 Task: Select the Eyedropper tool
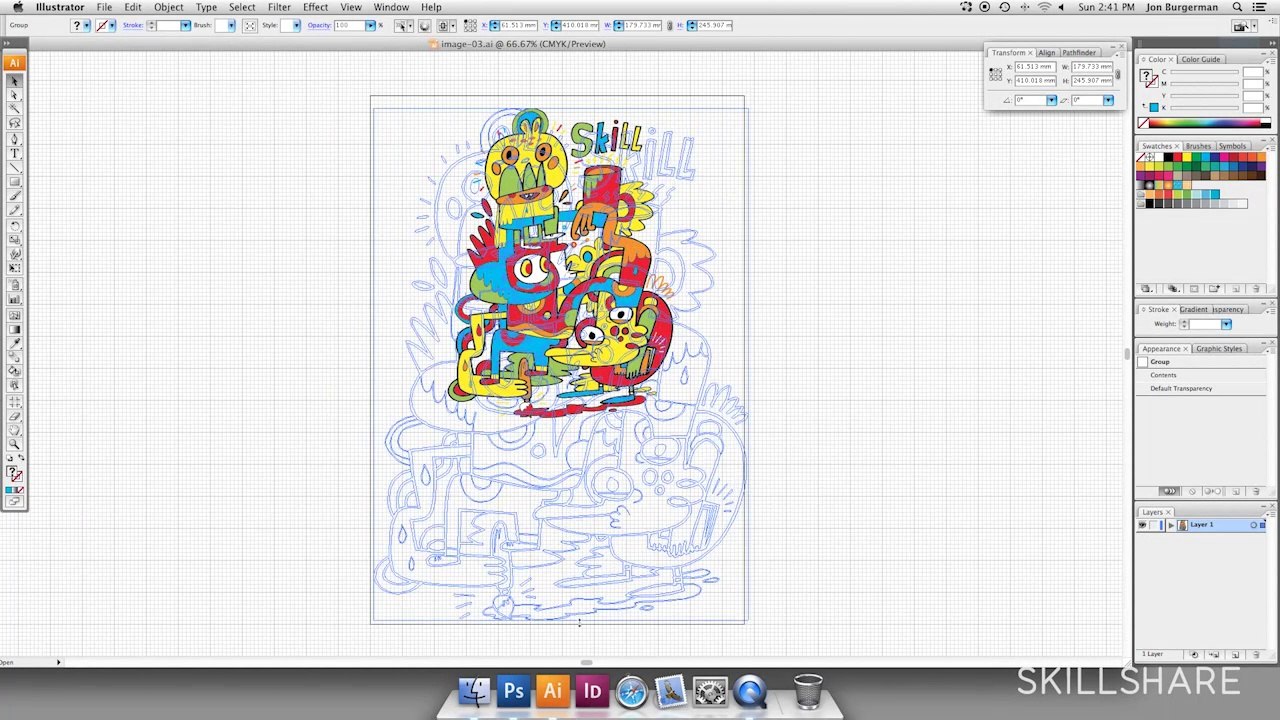coord(14,343)
